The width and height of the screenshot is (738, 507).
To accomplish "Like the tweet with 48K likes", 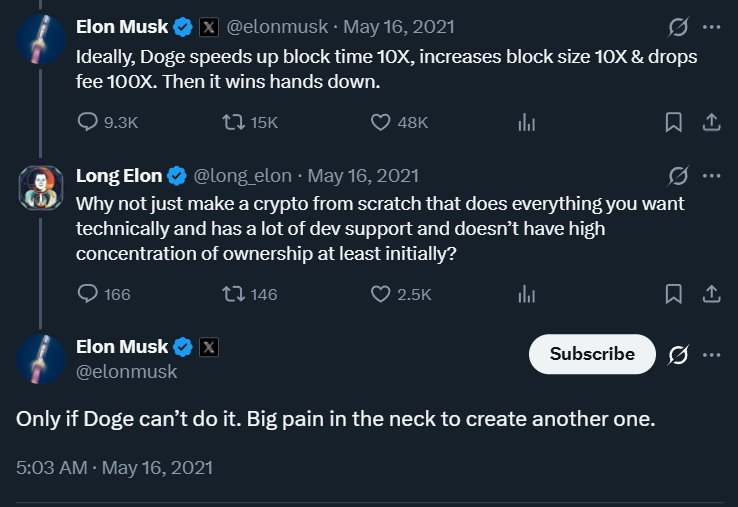I will 380,122.
